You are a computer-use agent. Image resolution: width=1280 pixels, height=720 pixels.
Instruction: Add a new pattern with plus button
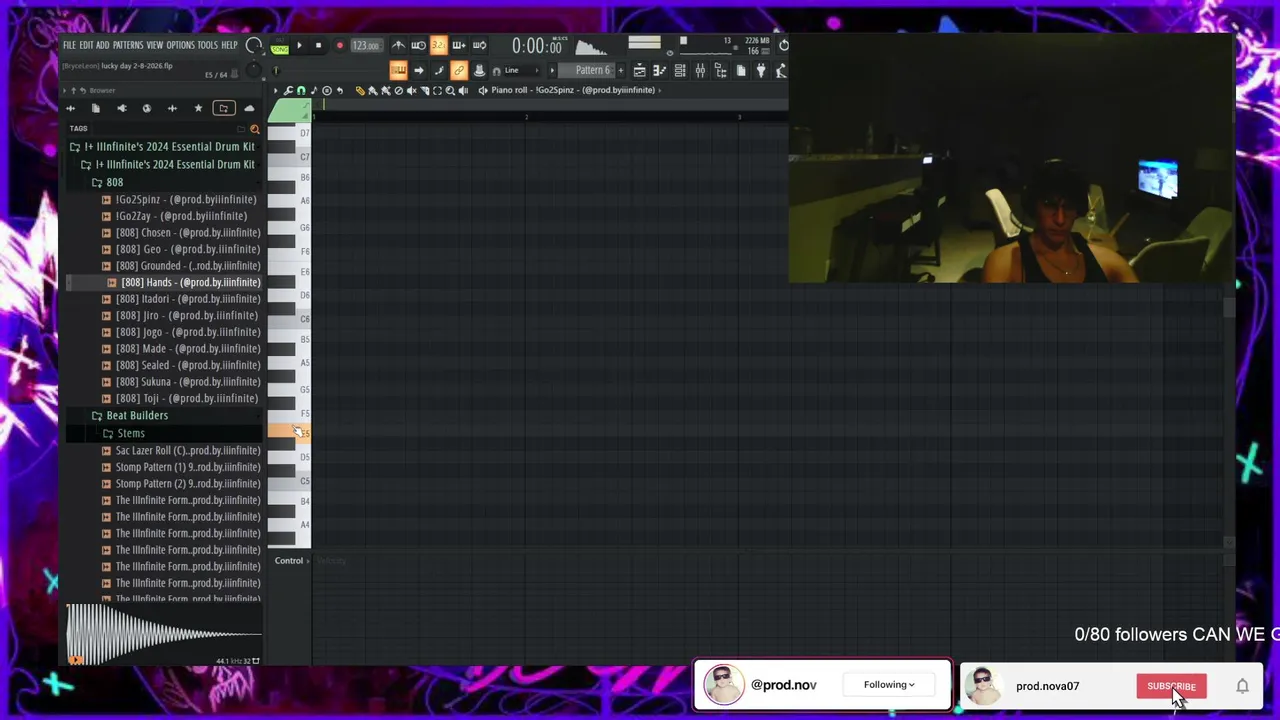pyautogui.click(x=621, y=70)
